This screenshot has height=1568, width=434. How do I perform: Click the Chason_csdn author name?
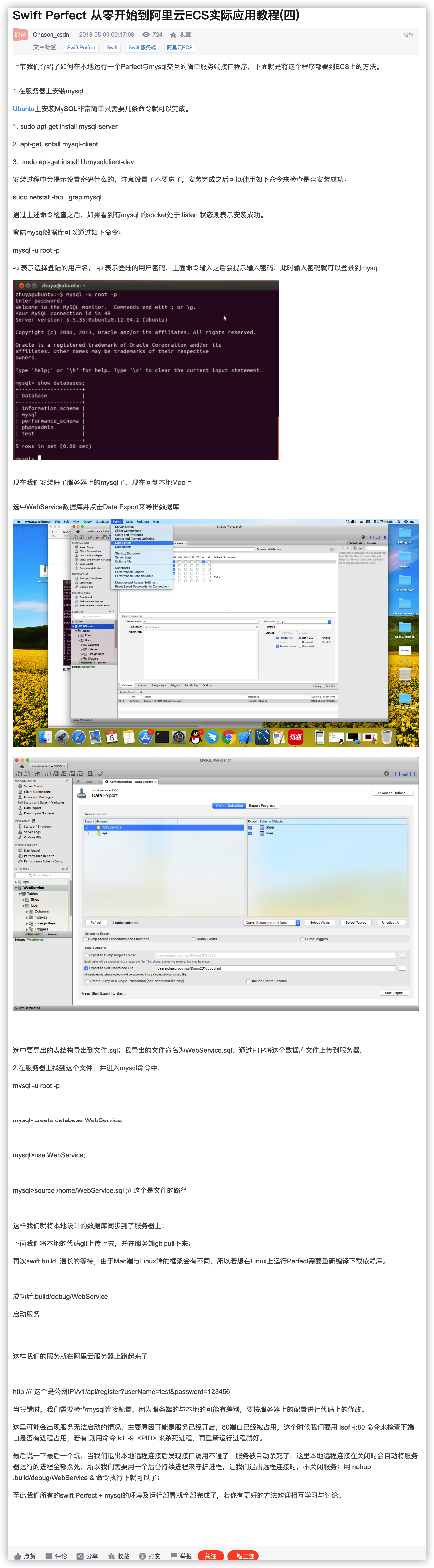pyautogui.click(x=51, y=35)
